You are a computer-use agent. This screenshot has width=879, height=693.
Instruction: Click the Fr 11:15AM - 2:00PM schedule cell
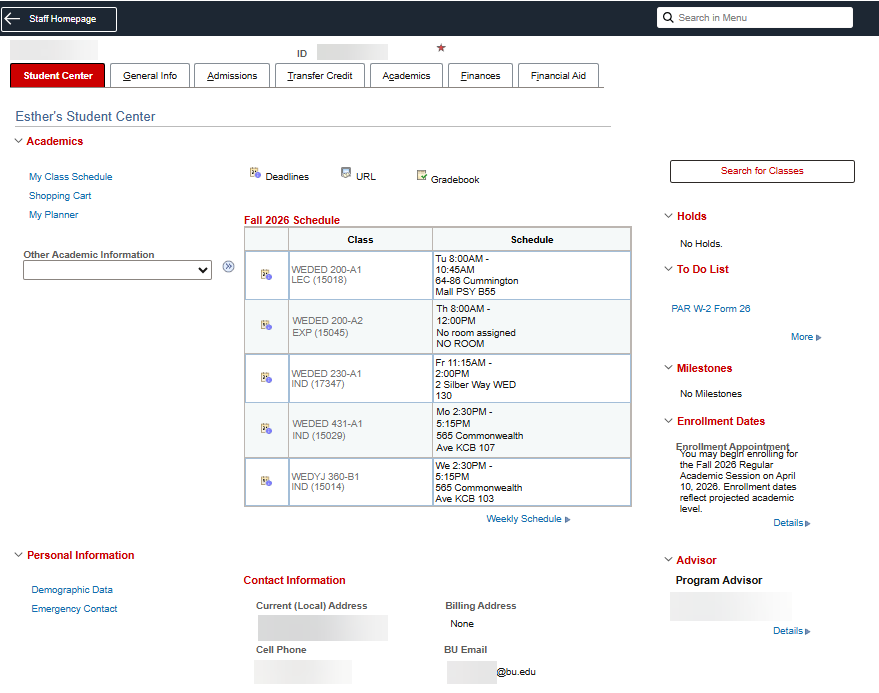[x=532, y=378]
